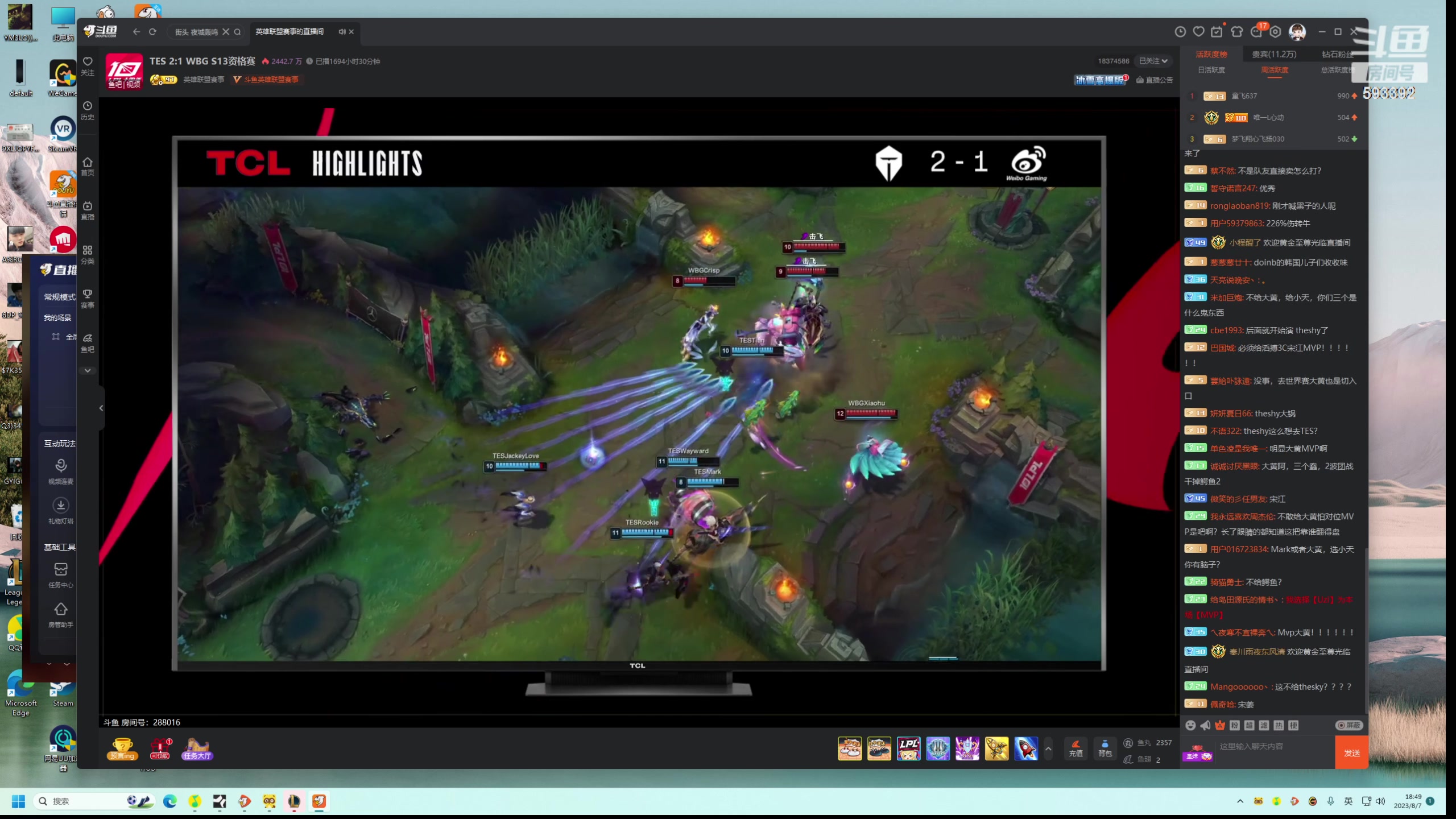
Task: Open the skin shirt icon
Action: pos(1236,32)
